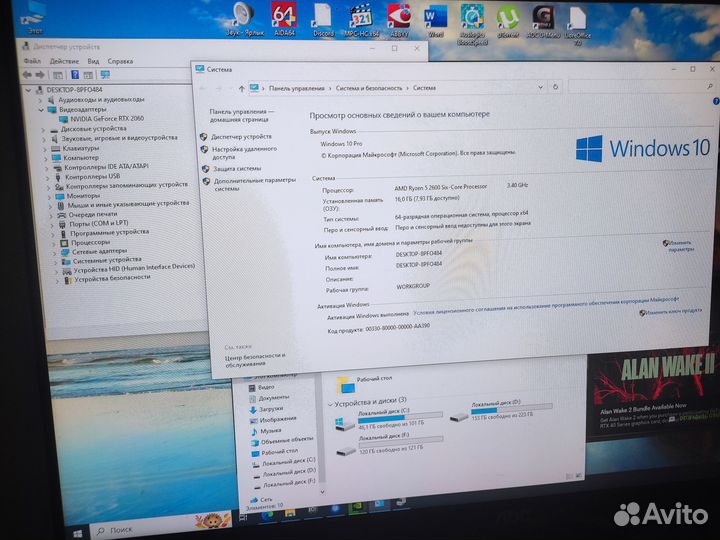Click the refresh button beside the System address bar

tap(556, 87)
